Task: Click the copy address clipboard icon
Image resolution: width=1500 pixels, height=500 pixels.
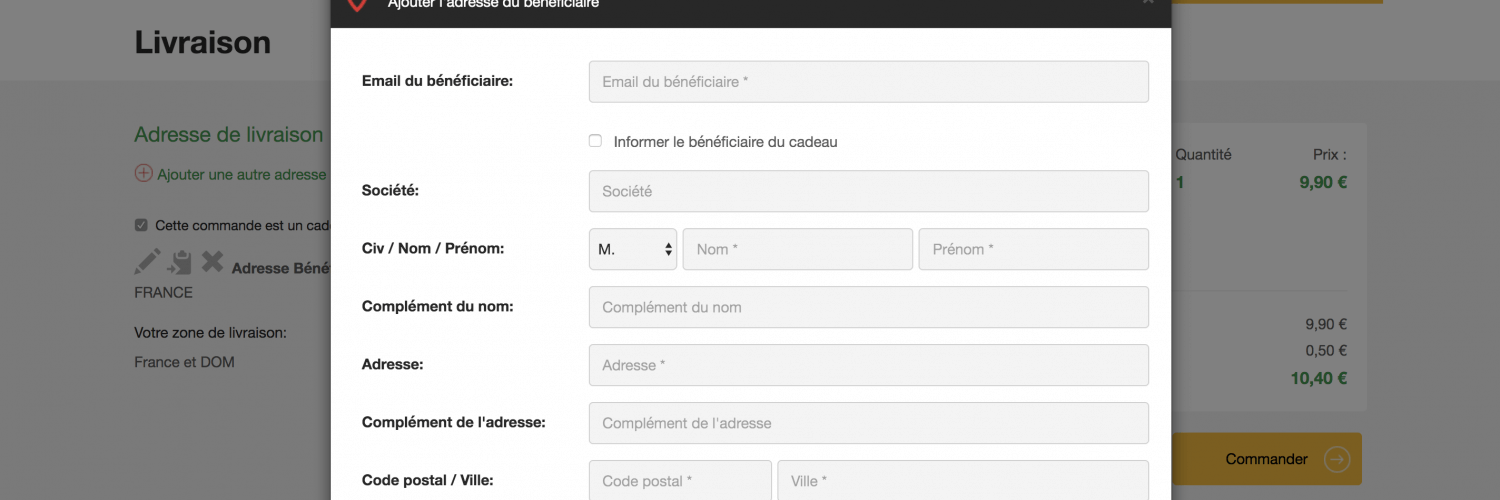Action: click(180, 263)
